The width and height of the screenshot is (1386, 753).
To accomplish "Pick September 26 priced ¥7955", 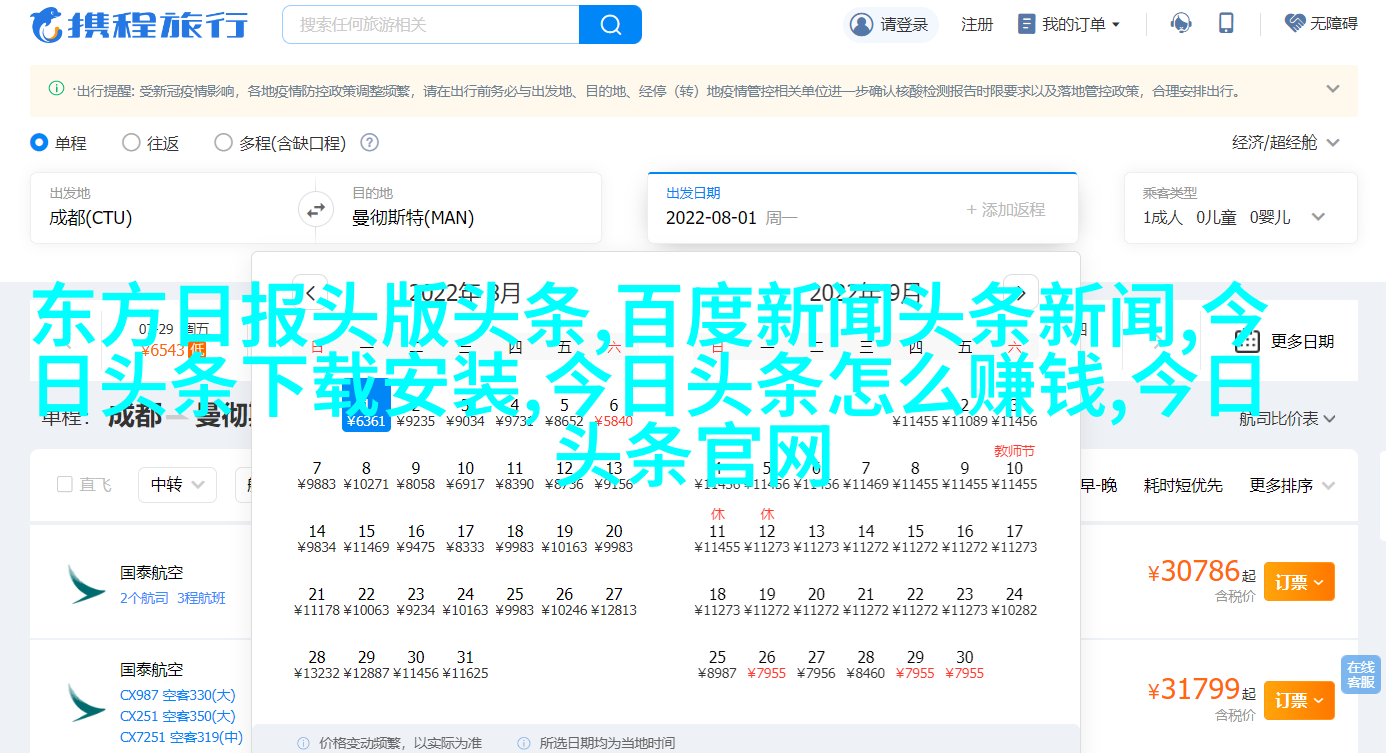I will [x=767, y=665].
